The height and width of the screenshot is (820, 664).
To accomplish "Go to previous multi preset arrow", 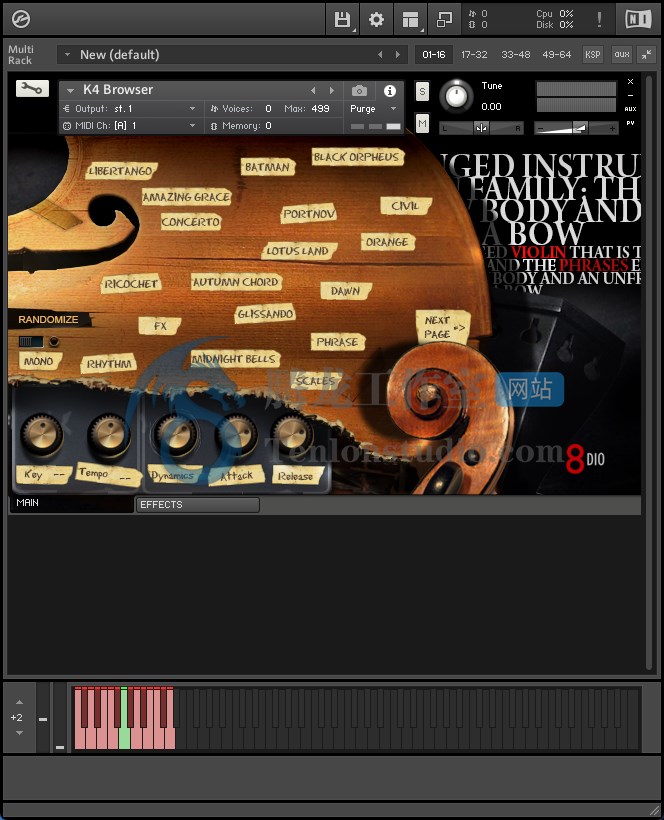I will coord(380,54).
